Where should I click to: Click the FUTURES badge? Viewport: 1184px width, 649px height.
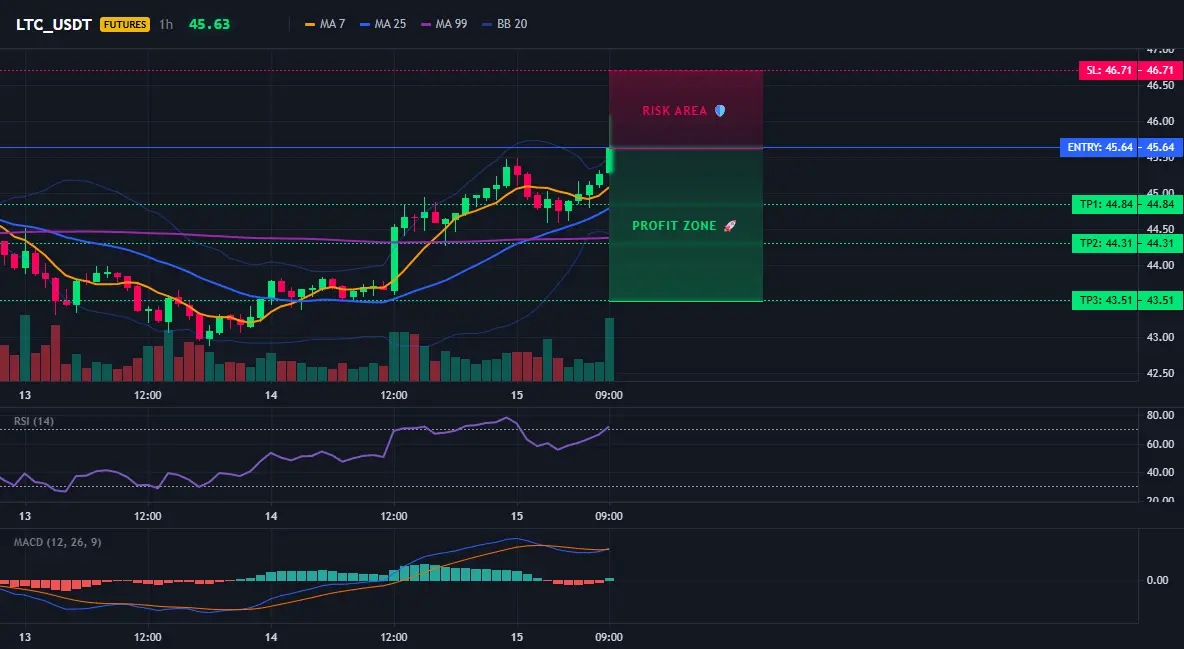pos(125,24)
